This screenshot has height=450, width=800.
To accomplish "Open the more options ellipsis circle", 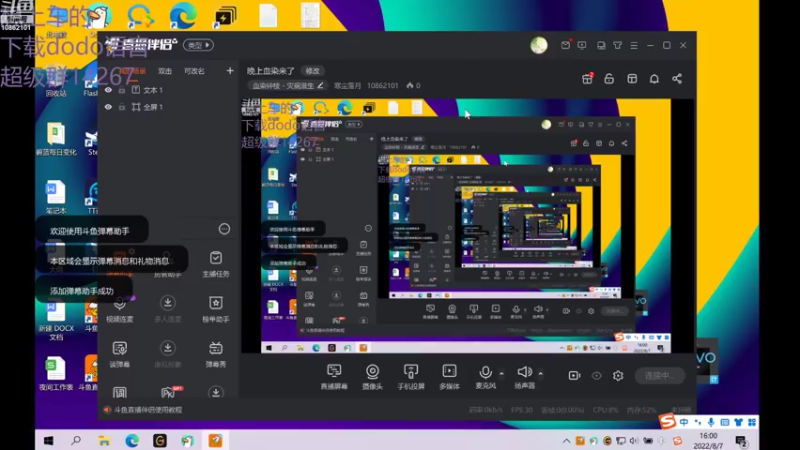I will tap(224, 229).
